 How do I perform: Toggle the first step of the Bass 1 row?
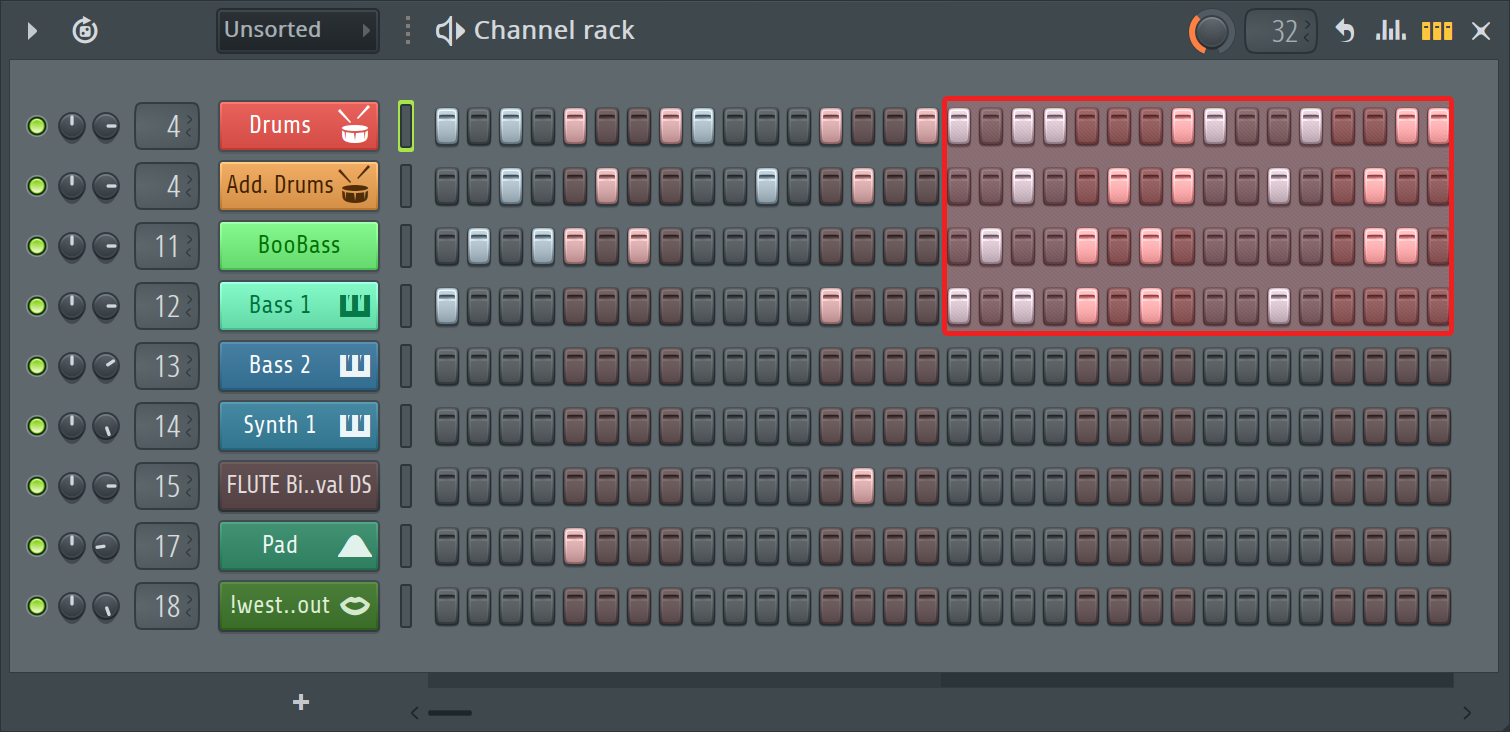[447, 306]
